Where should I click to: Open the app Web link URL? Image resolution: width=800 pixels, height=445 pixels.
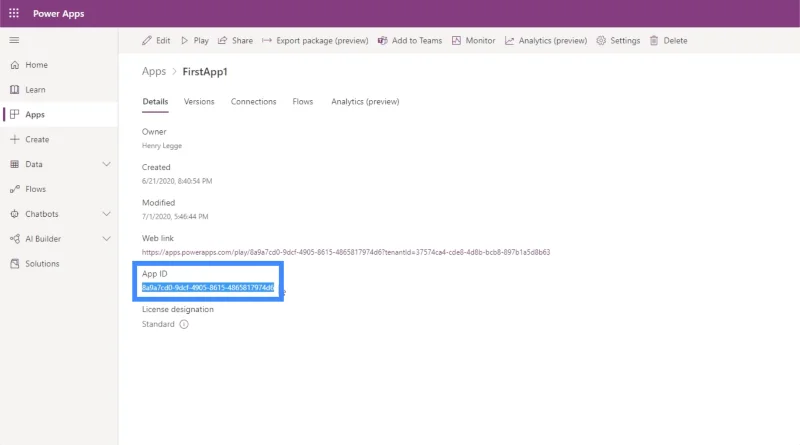(346, 252)
